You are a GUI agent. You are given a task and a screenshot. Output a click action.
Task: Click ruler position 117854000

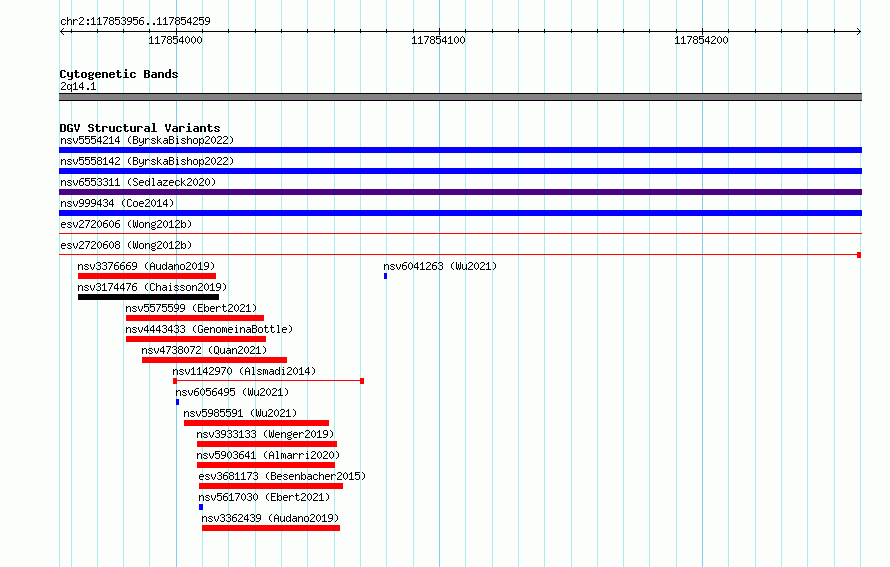(175, 40)
